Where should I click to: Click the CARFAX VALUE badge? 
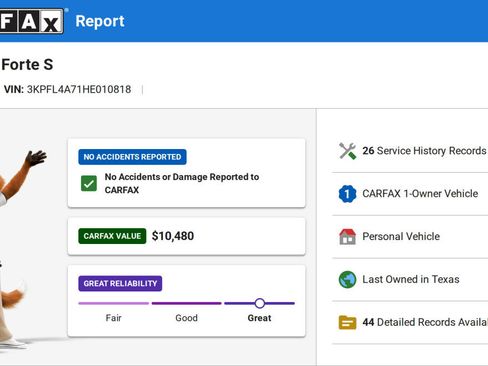(112, 236)
